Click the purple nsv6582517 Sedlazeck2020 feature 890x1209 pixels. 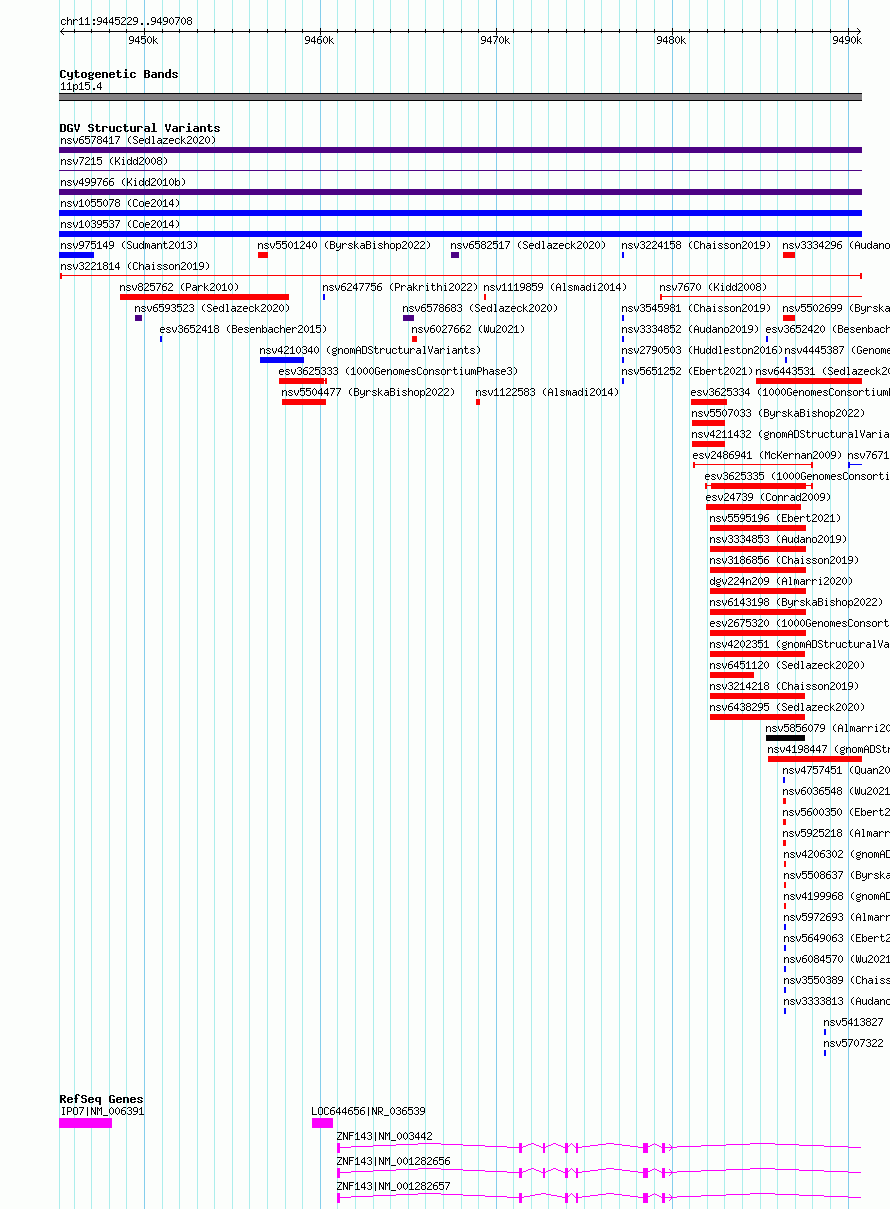pyautogui.click(x=455, y=255)
